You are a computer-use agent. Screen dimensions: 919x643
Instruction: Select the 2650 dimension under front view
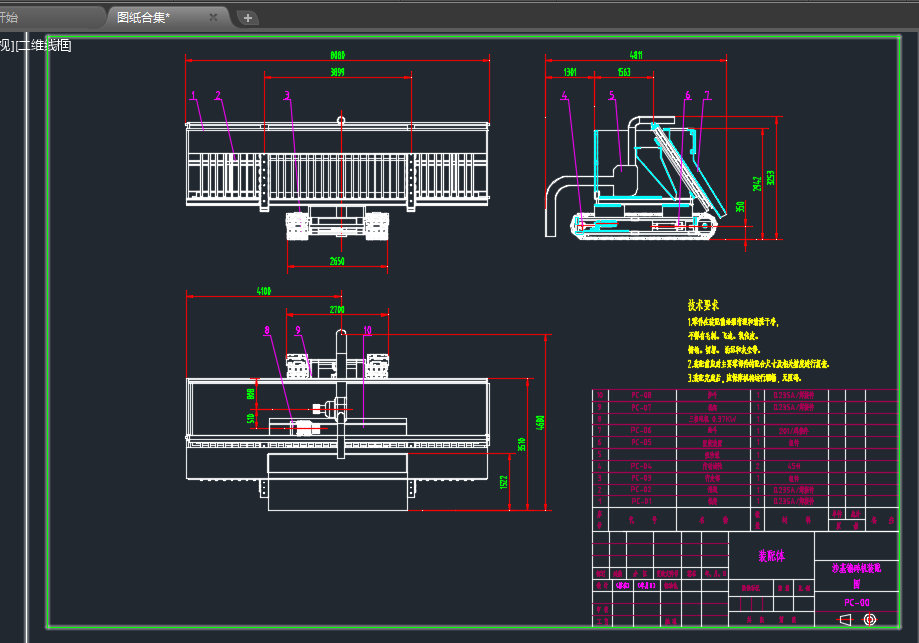pyautogui.click(x=335, y=262)
